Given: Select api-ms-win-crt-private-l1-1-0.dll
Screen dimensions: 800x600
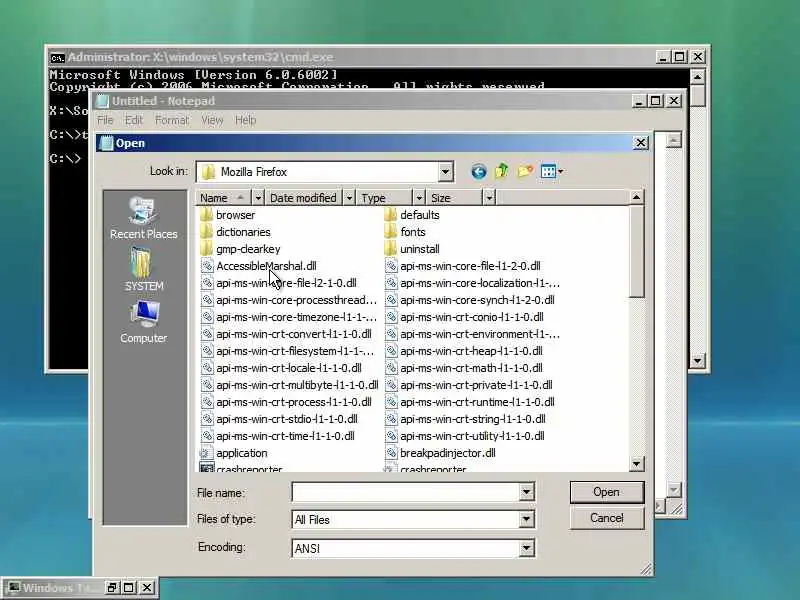Looking at the screenshot, I should click(468, 385).
